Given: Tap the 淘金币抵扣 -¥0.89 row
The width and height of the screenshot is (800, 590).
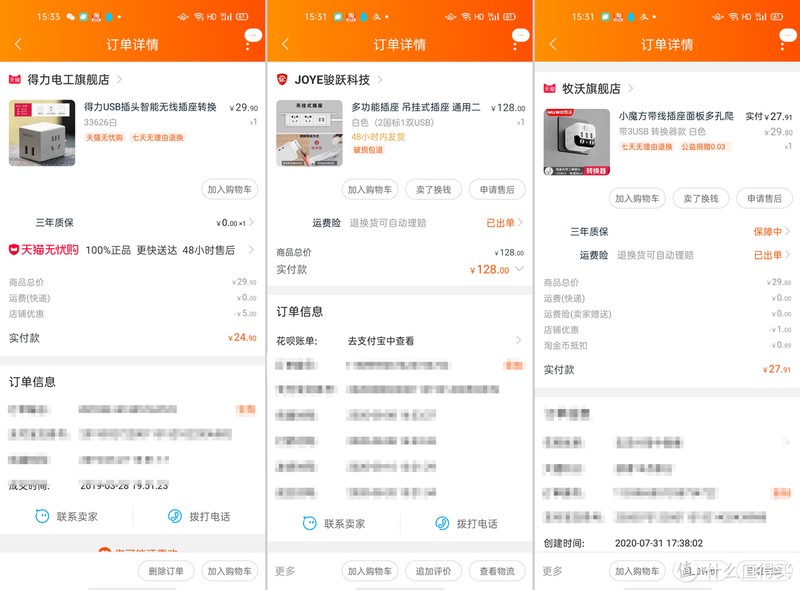Looking at the screenshot, I should tap(667, 346).
